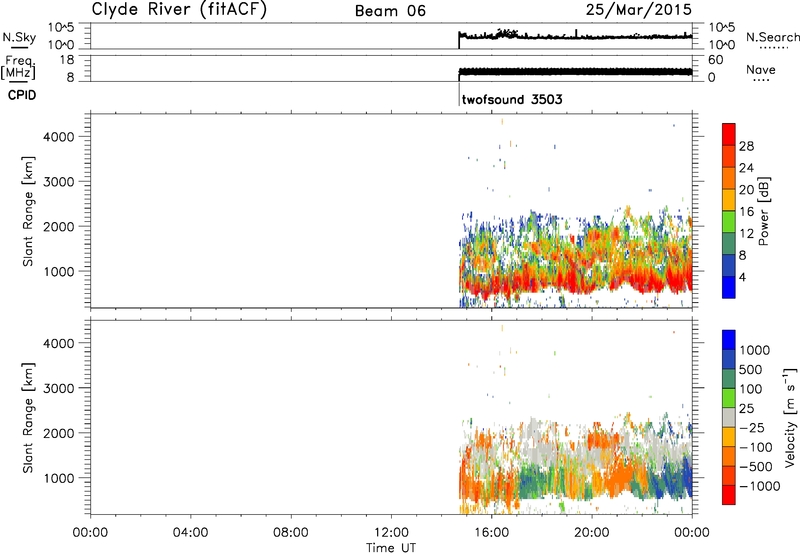Viewport: 800px width, 554px height.
Task: Click the "−500" label on the Velocity scale
Action: tap(756, 467)
